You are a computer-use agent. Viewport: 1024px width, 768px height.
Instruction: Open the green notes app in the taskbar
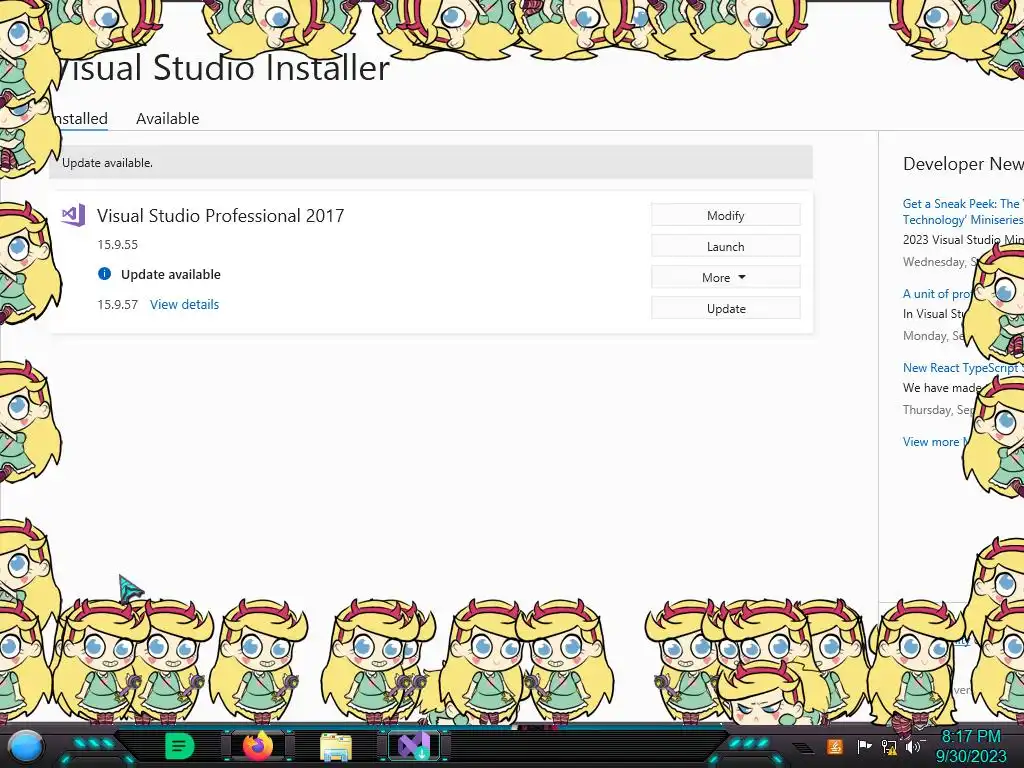(179, 746)
